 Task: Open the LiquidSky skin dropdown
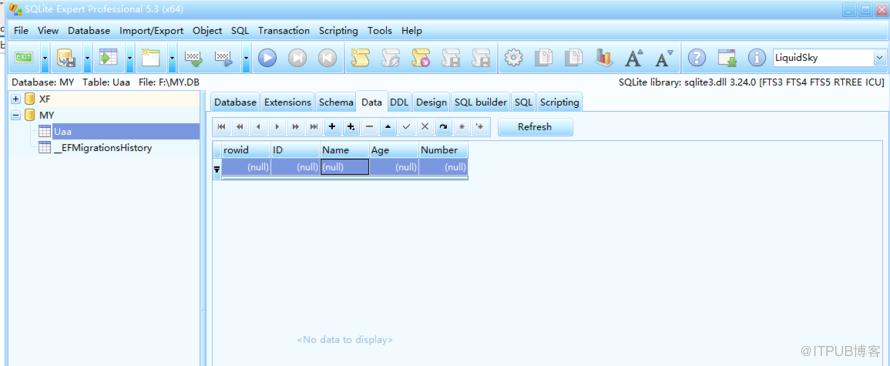click(x=880, y=58)
